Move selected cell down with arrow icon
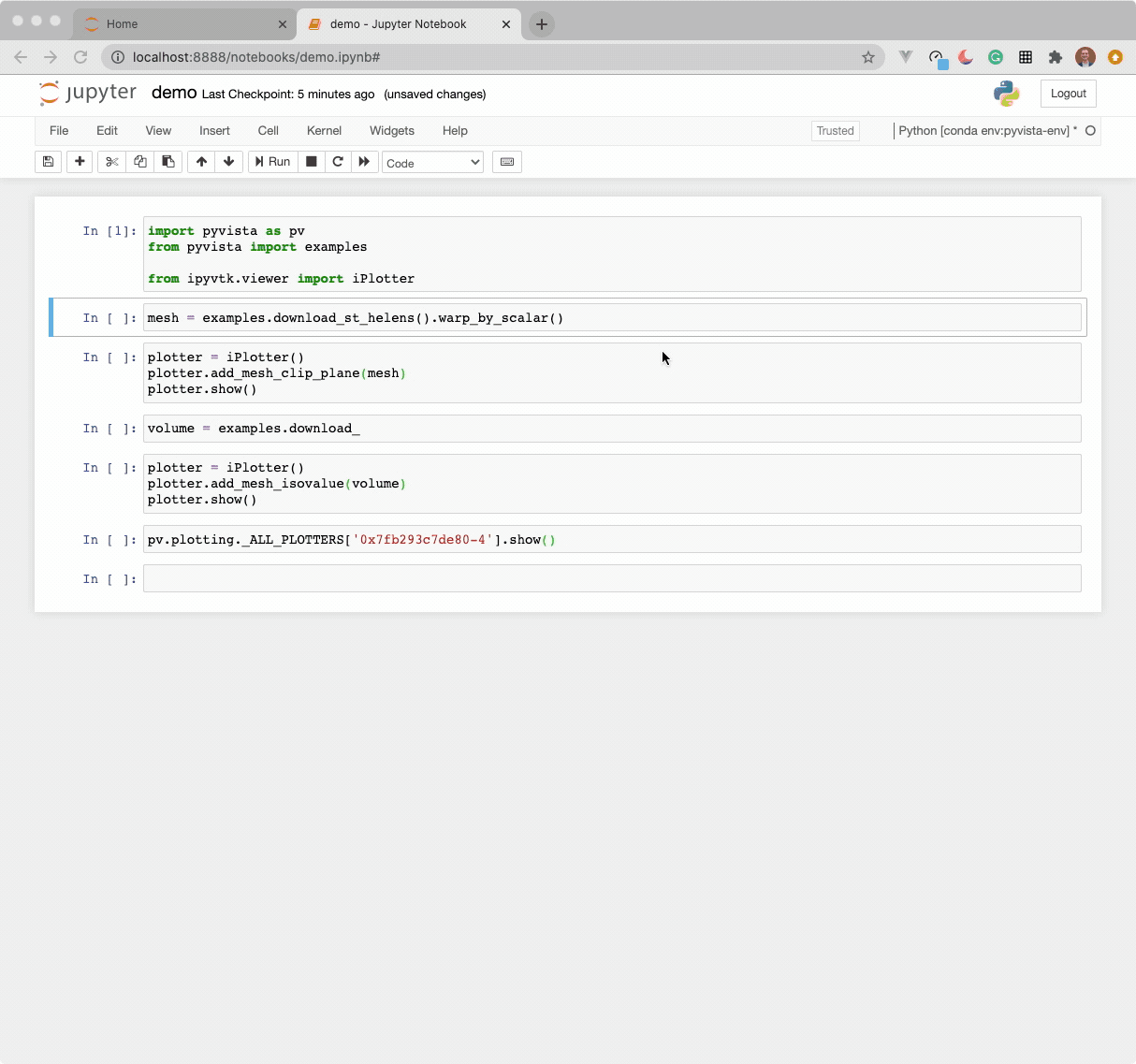 point(228,162)
